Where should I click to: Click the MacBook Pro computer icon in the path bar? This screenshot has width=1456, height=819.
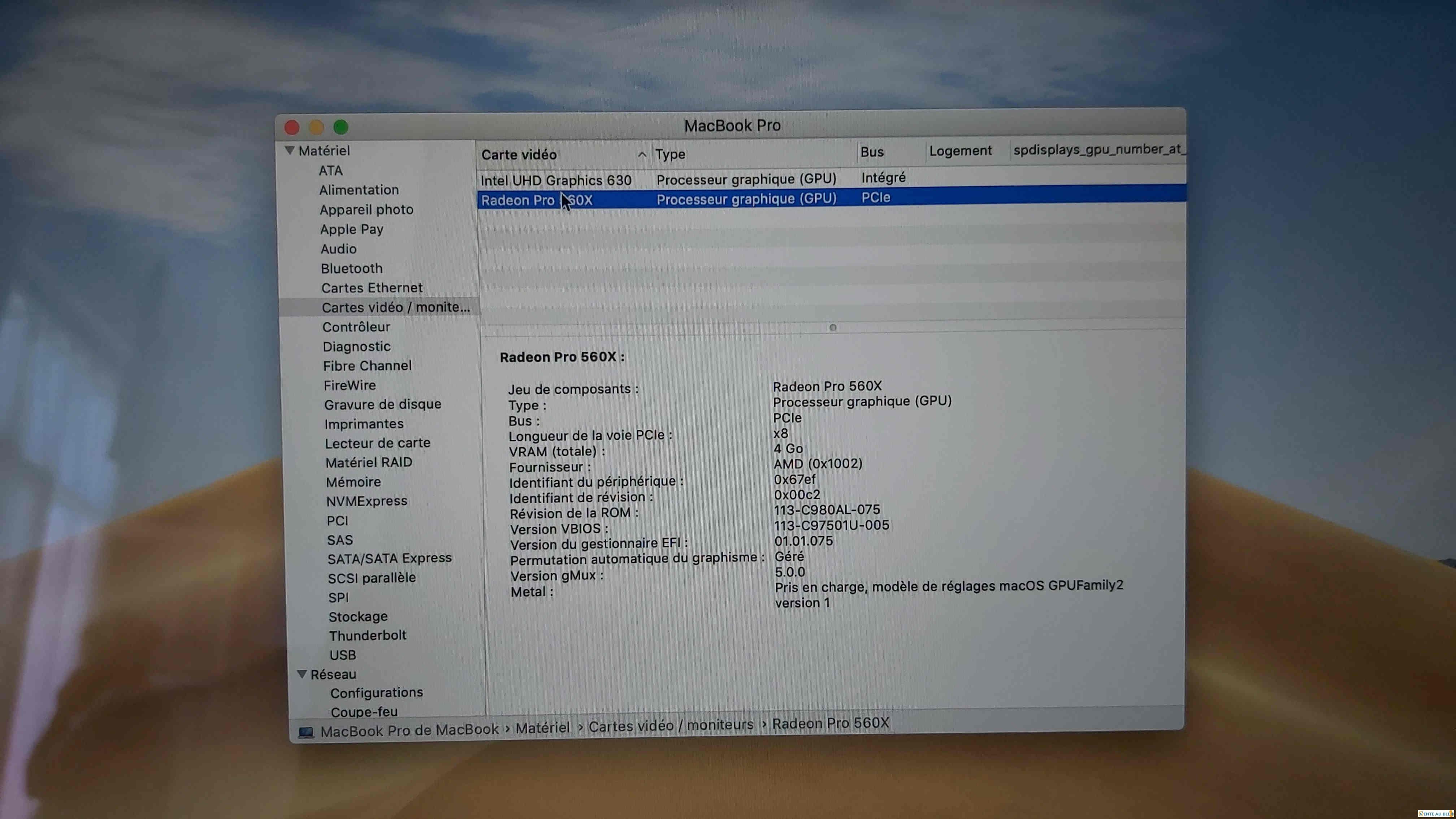coord(306,732)
